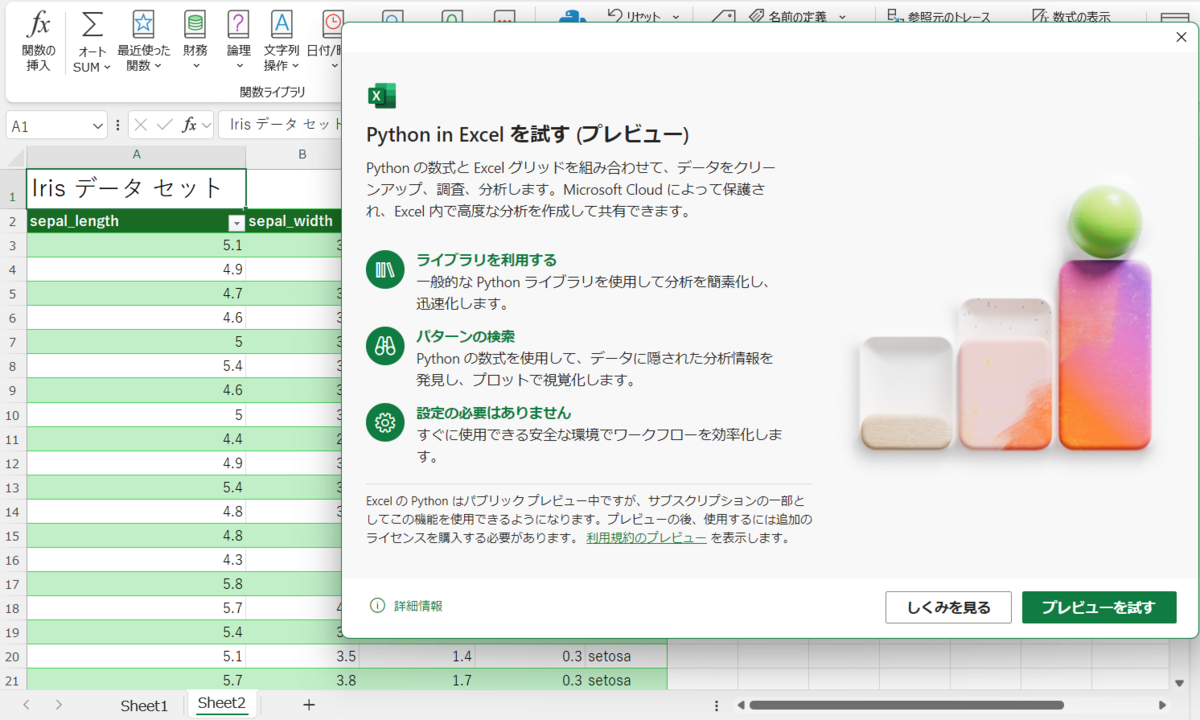
Task: Open the 最近使った関数 star icon
Action: [x=144, y=24]
